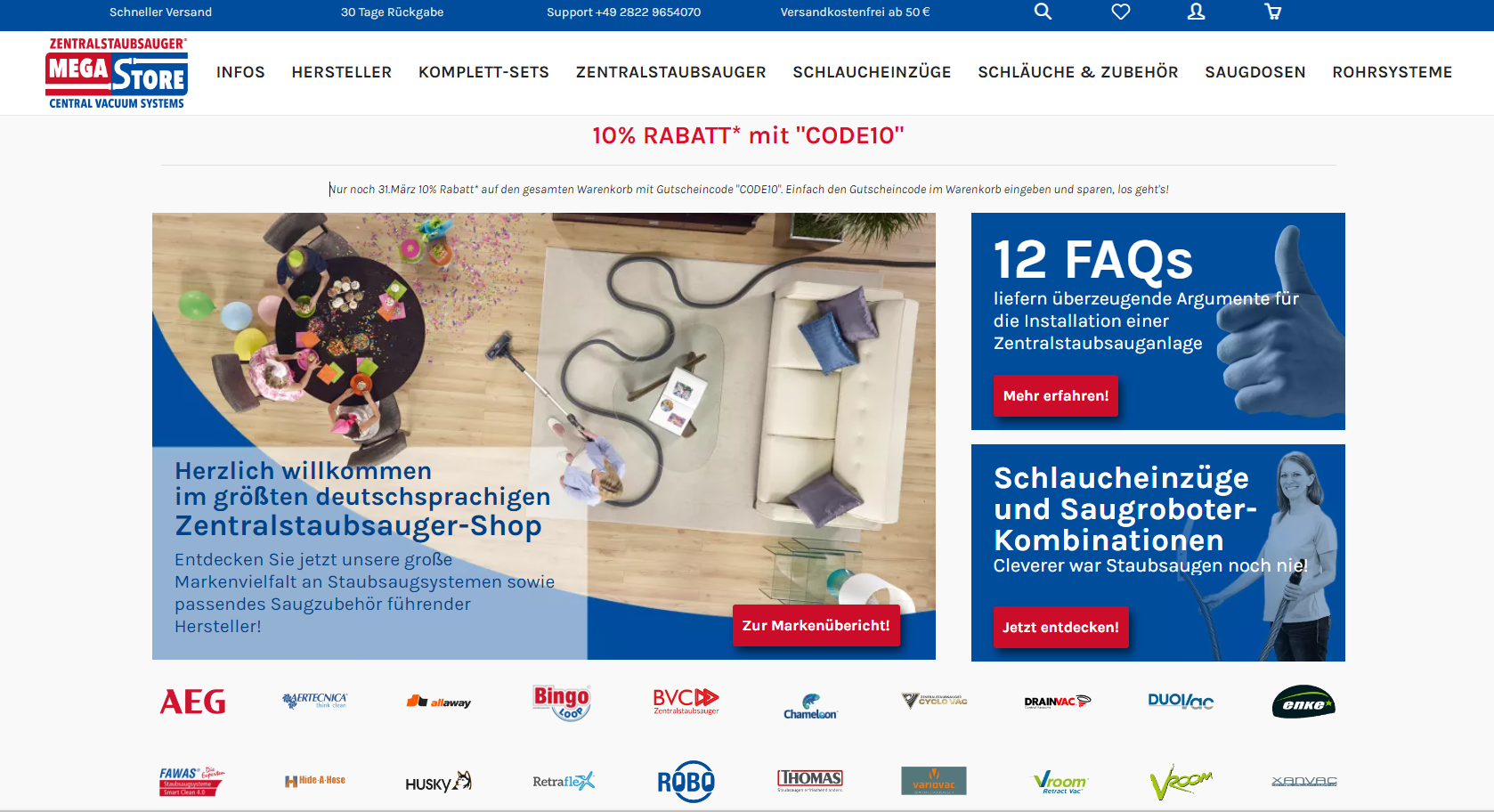Open the KOMPLETT-SETS menu
The image size is (1494, 812).
(483, 72)
